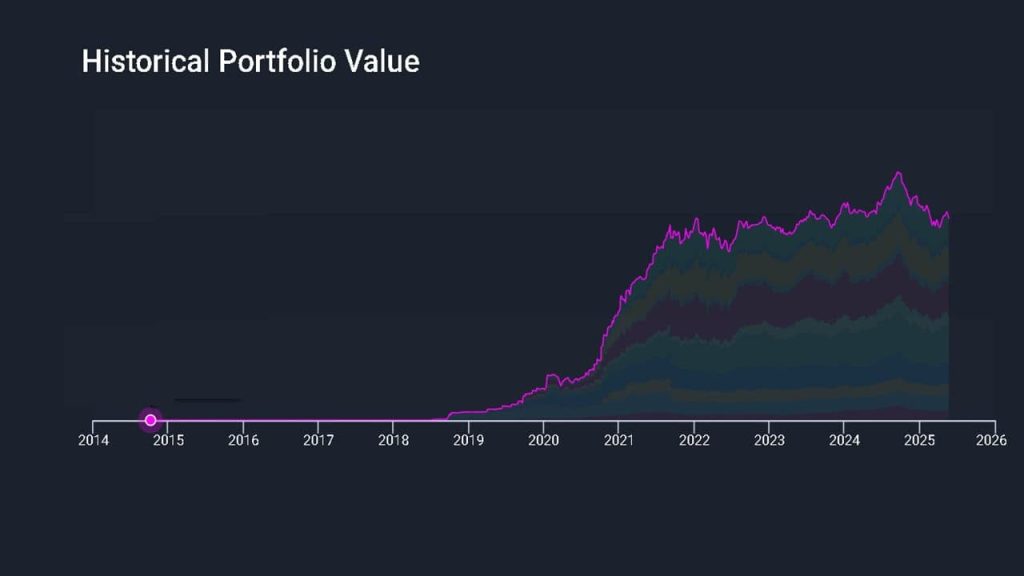
Task: Click the 2022 tick label
Action: click(694, 440)
